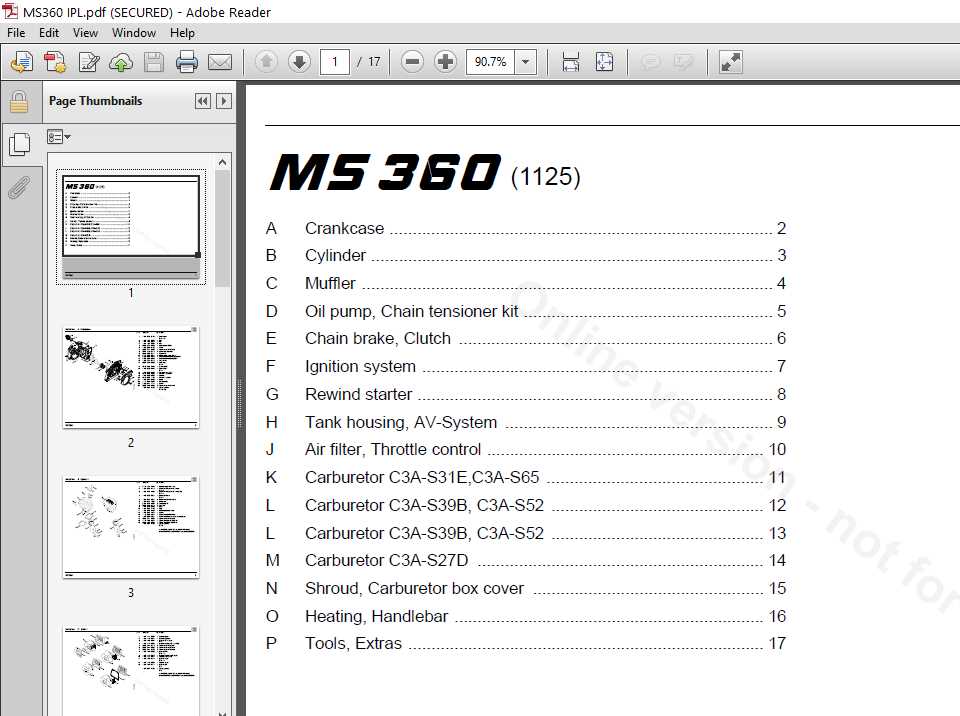Click the Muffler contents entry
Image resolution: width=960 pixels, height=716 pixels.
click(526, 284)
